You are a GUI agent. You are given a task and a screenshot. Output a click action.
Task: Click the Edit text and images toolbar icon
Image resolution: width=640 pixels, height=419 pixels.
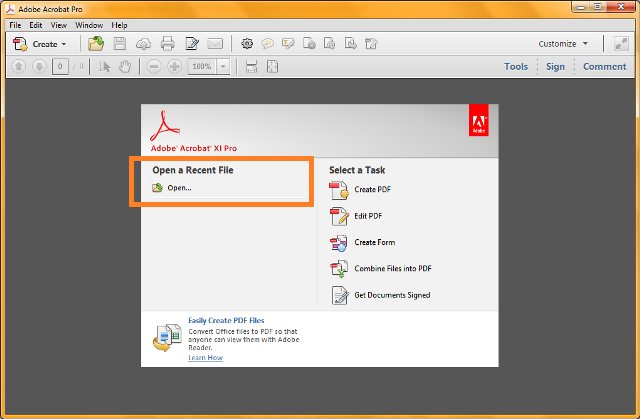(192, 43)
